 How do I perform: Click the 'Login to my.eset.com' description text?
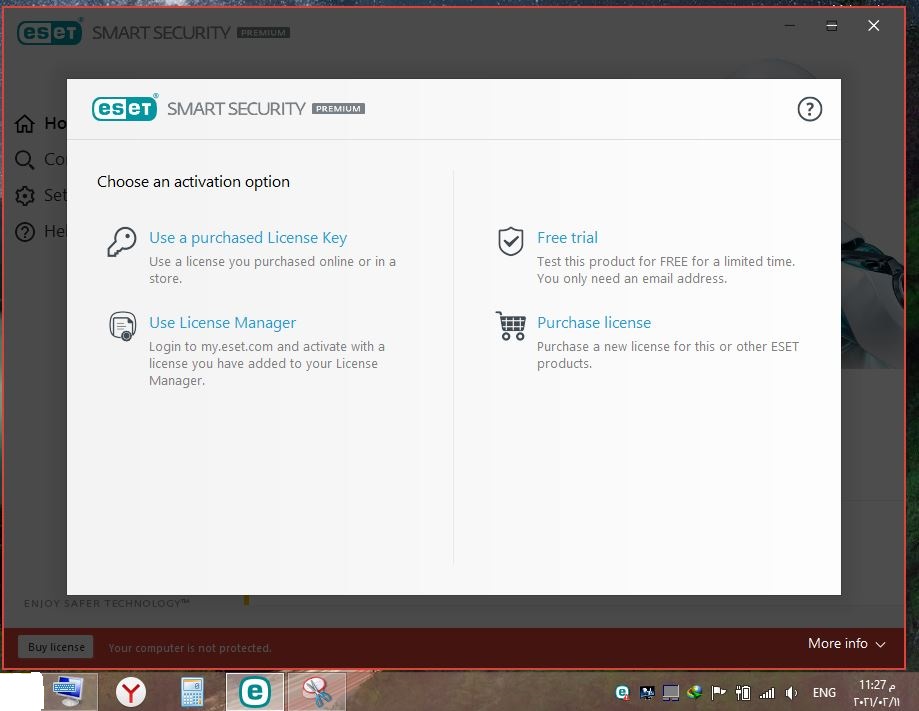267,363
